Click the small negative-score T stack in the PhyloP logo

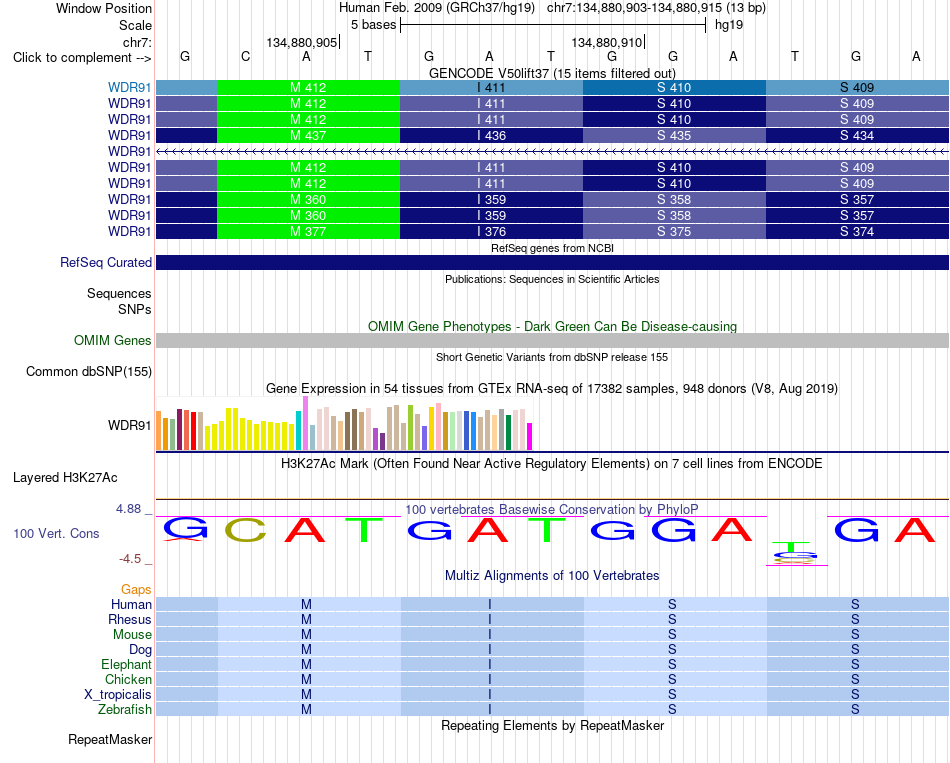(x=796, y=553)
